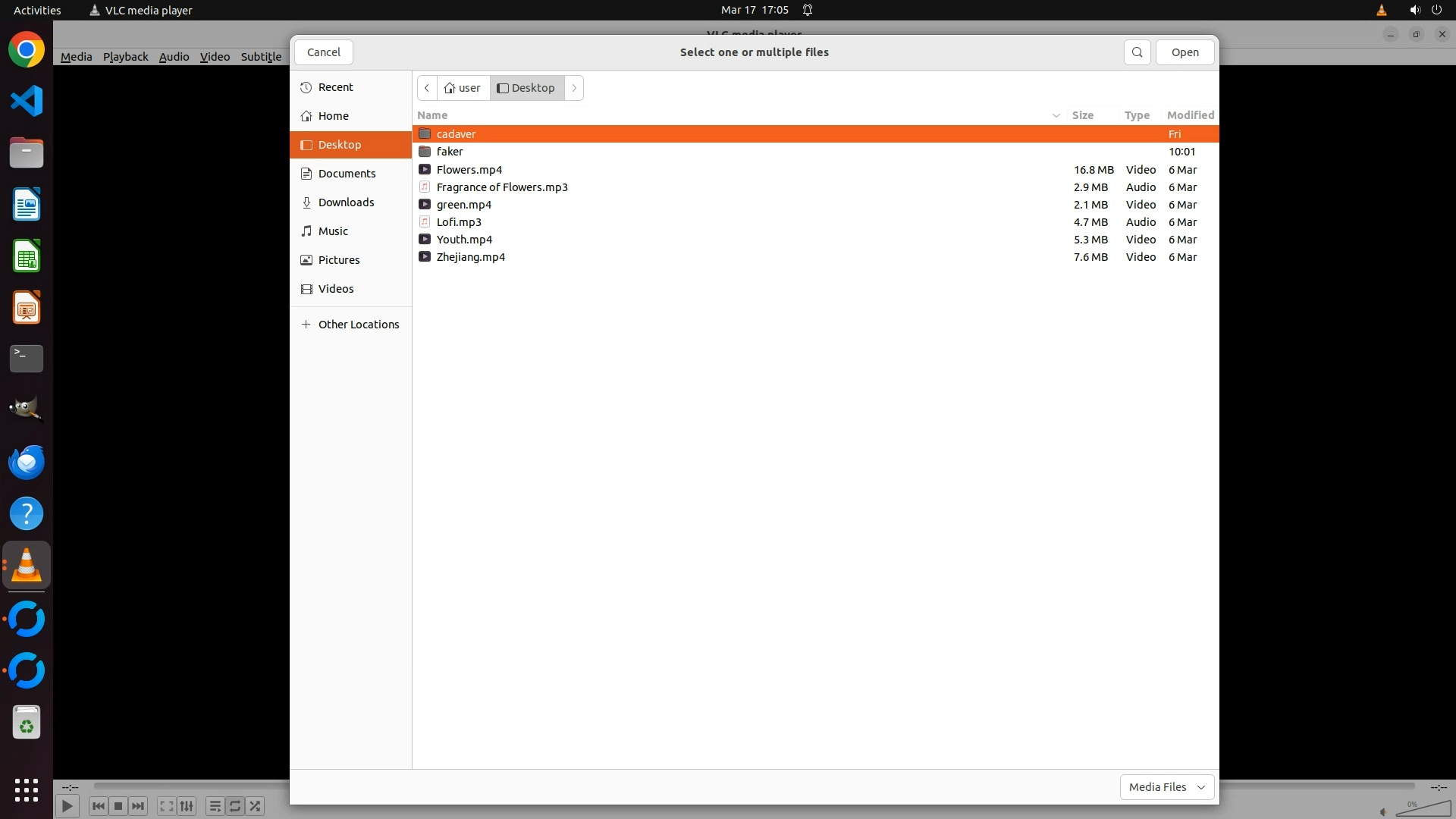Click the Open button

pyautogui.click(x=1185, y=52)
